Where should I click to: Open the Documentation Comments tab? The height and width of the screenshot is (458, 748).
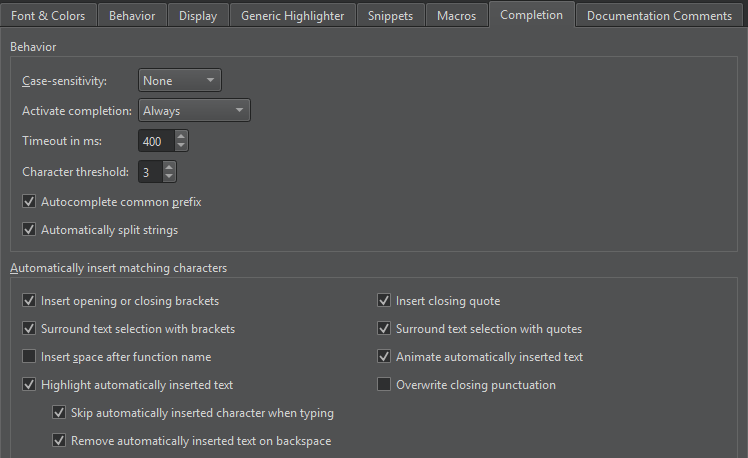click(x=659, y=15)
